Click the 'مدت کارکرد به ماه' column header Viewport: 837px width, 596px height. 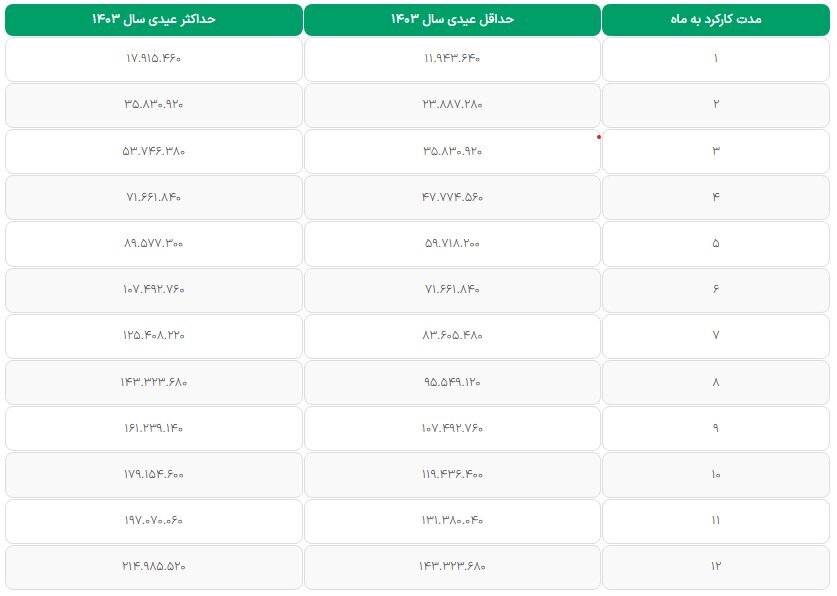pos(716,20)
